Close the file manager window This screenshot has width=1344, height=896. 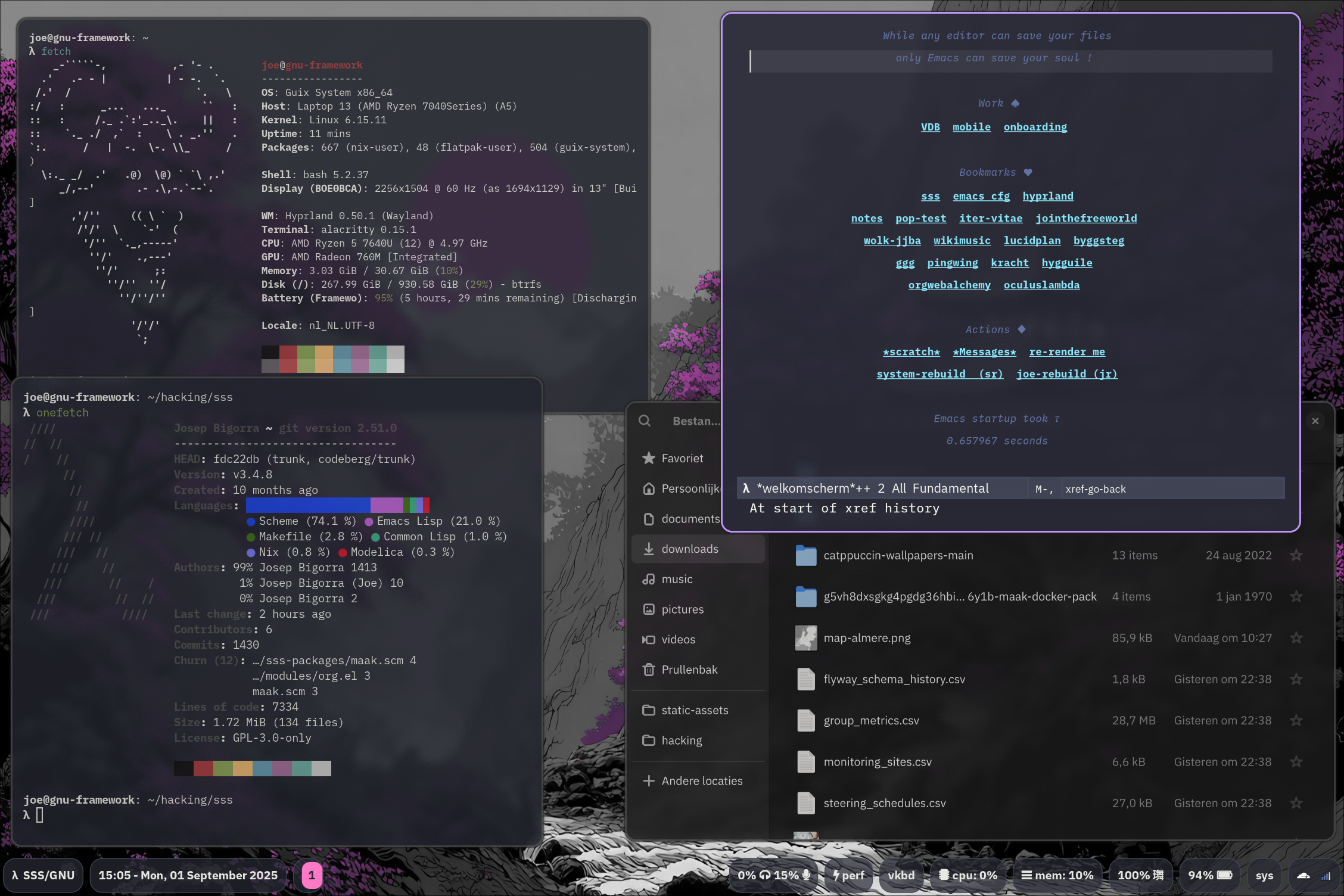tap(1315, 421)
